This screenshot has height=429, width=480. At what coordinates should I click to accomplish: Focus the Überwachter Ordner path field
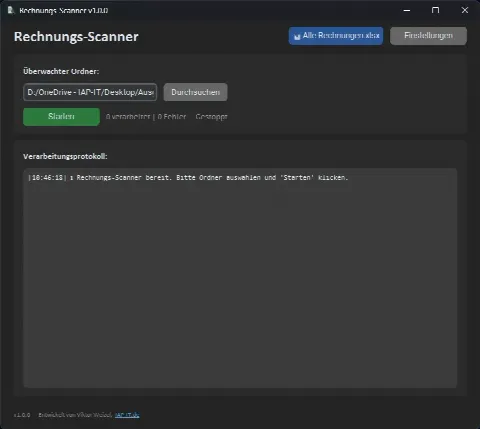pyautogui.click(x=90, y=92)
